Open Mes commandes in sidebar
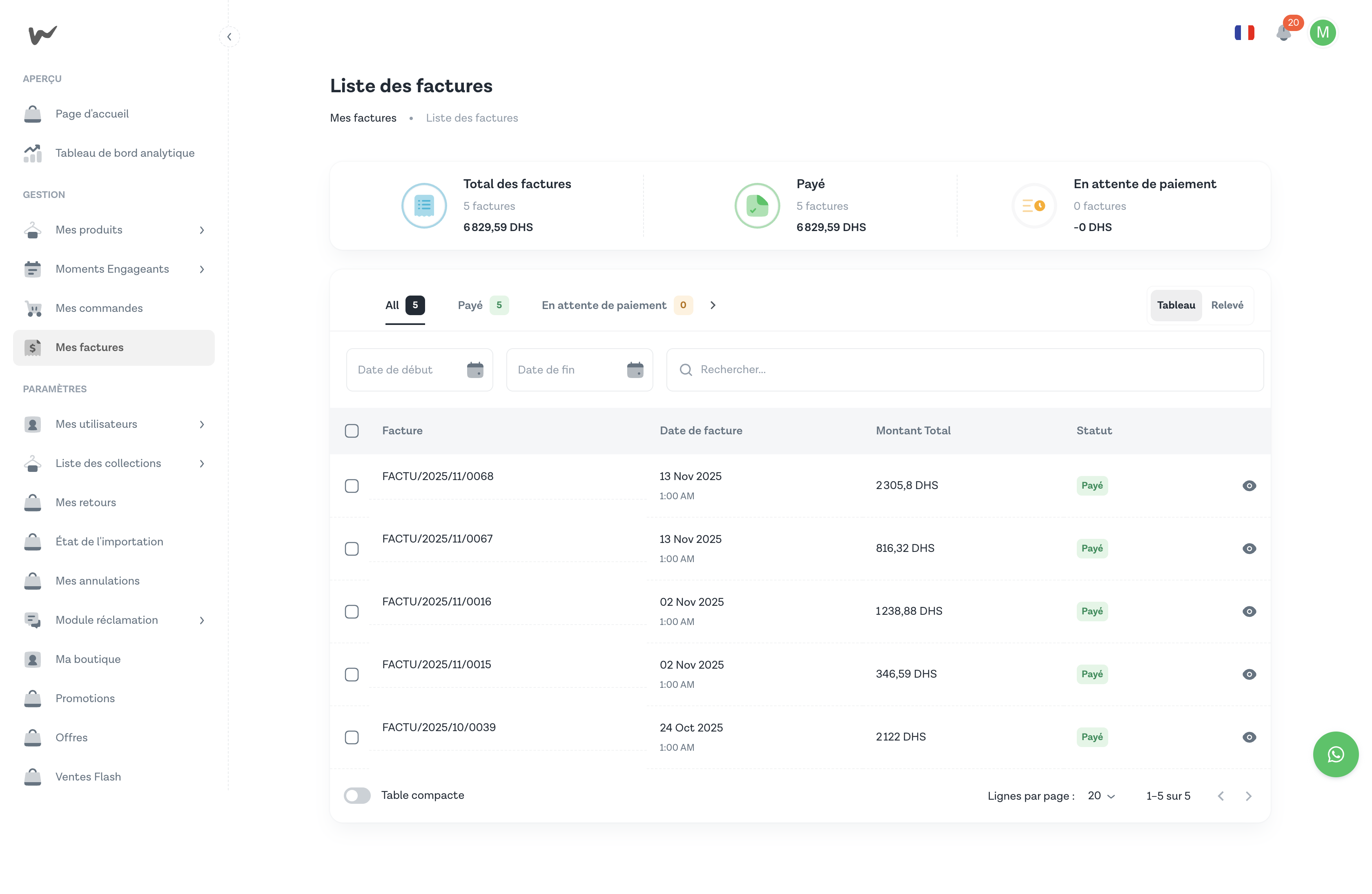1372x894 pixels. [99, 308]
